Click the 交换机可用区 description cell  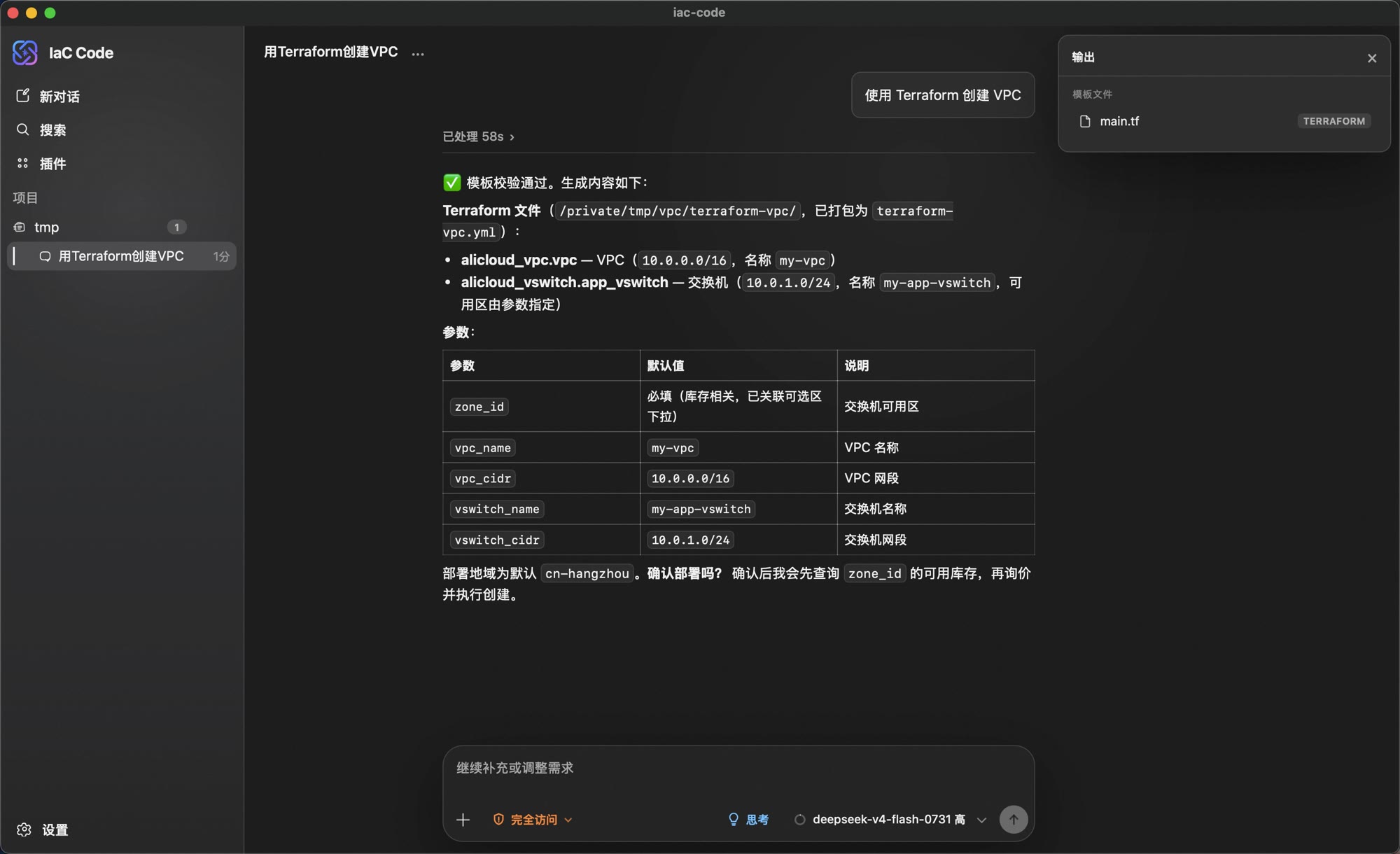935,406
